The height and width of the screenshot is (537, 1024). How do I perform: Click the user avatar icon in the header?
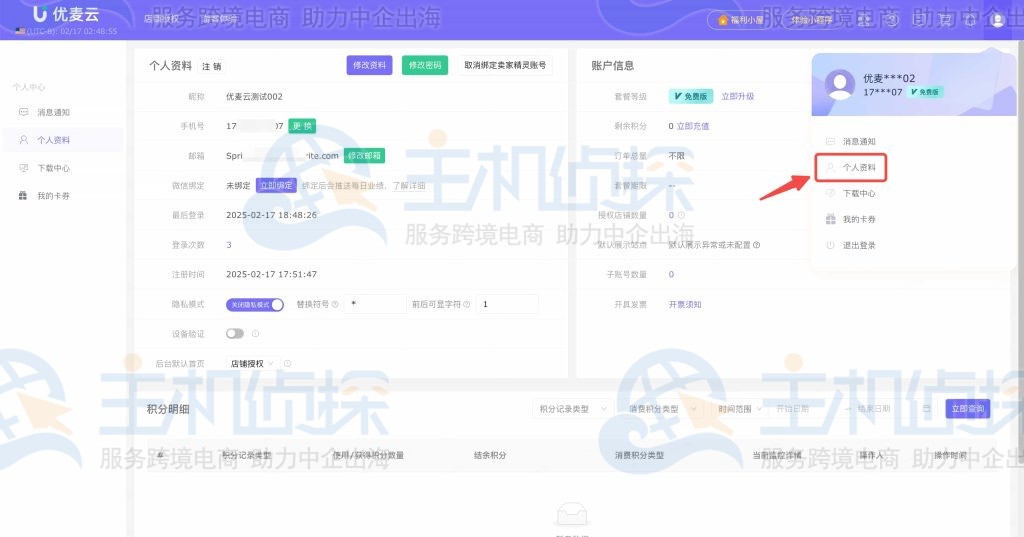click(x=997, y=20)
